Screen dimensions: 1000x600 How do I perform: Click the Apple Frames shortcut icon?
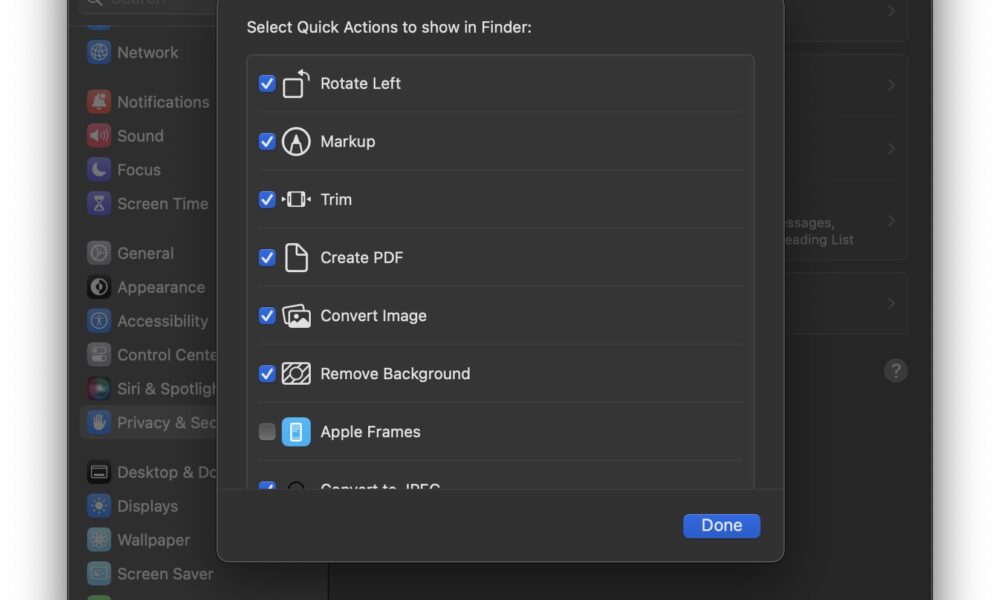pos(296,432)
